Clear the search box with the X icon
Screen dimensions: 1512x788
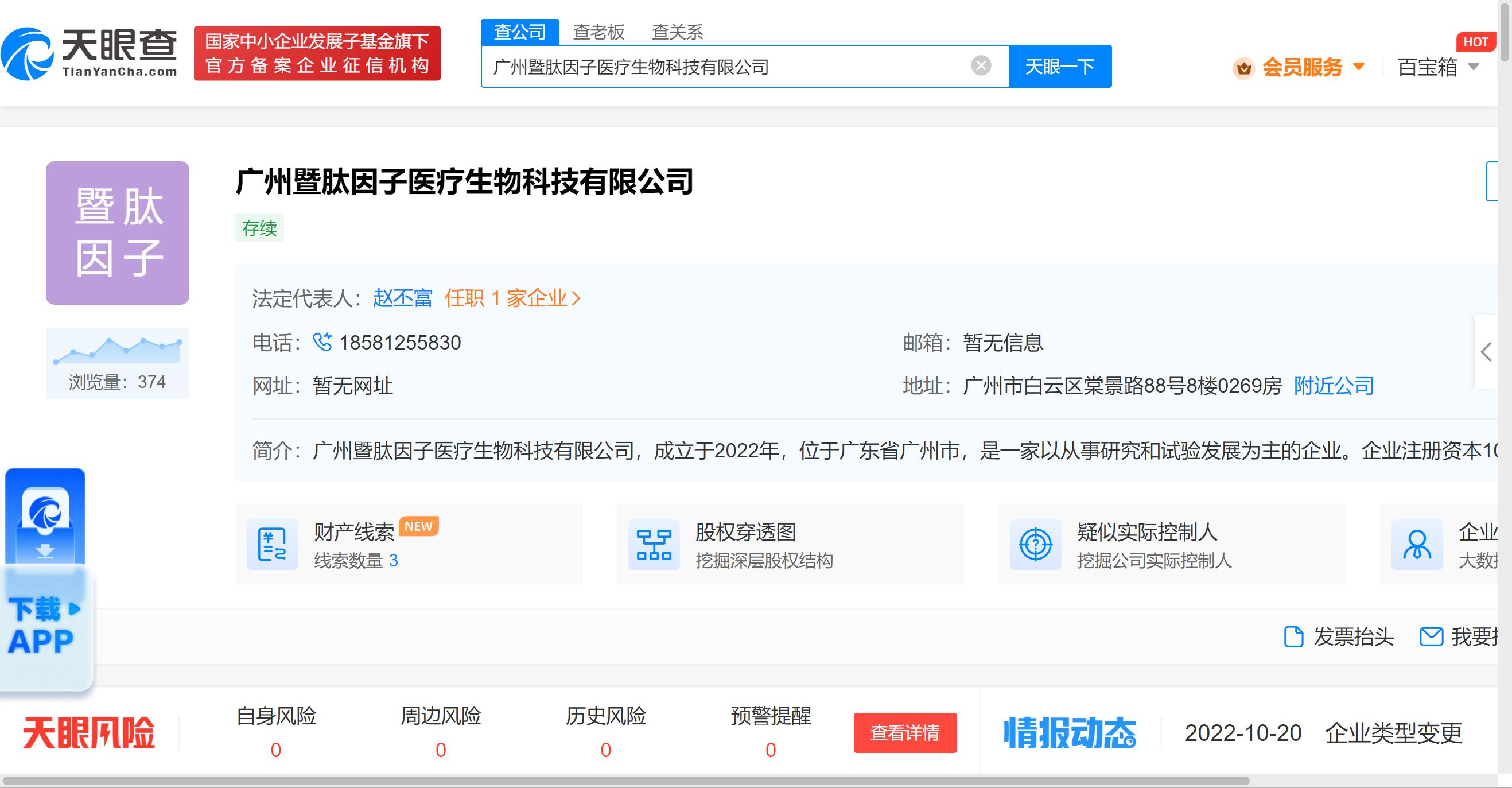pos(981,65)
